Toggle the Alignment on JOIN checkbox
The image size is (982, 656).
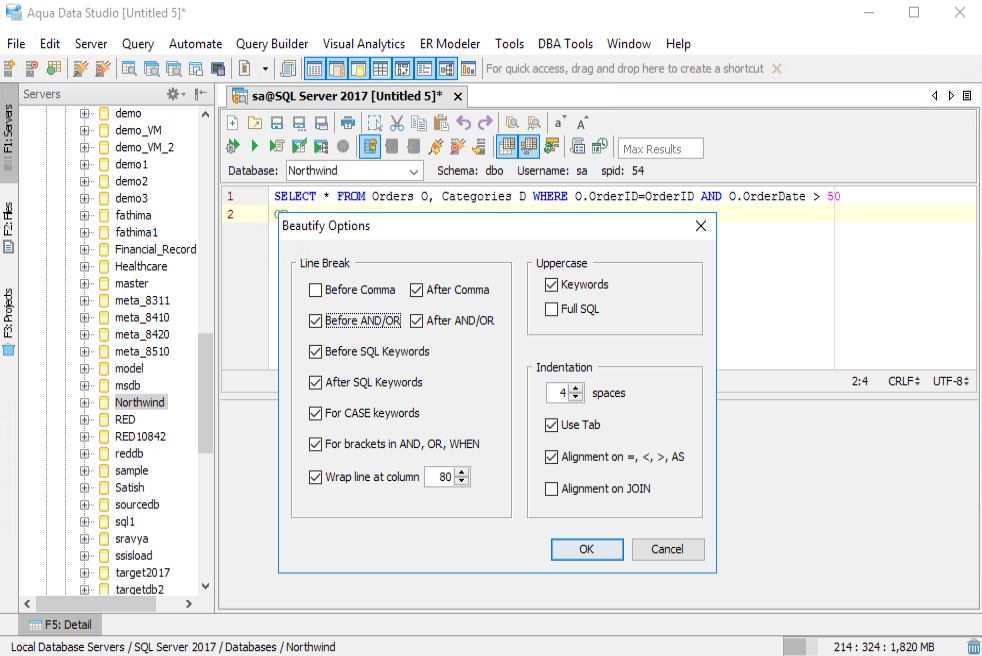point(551,489)
